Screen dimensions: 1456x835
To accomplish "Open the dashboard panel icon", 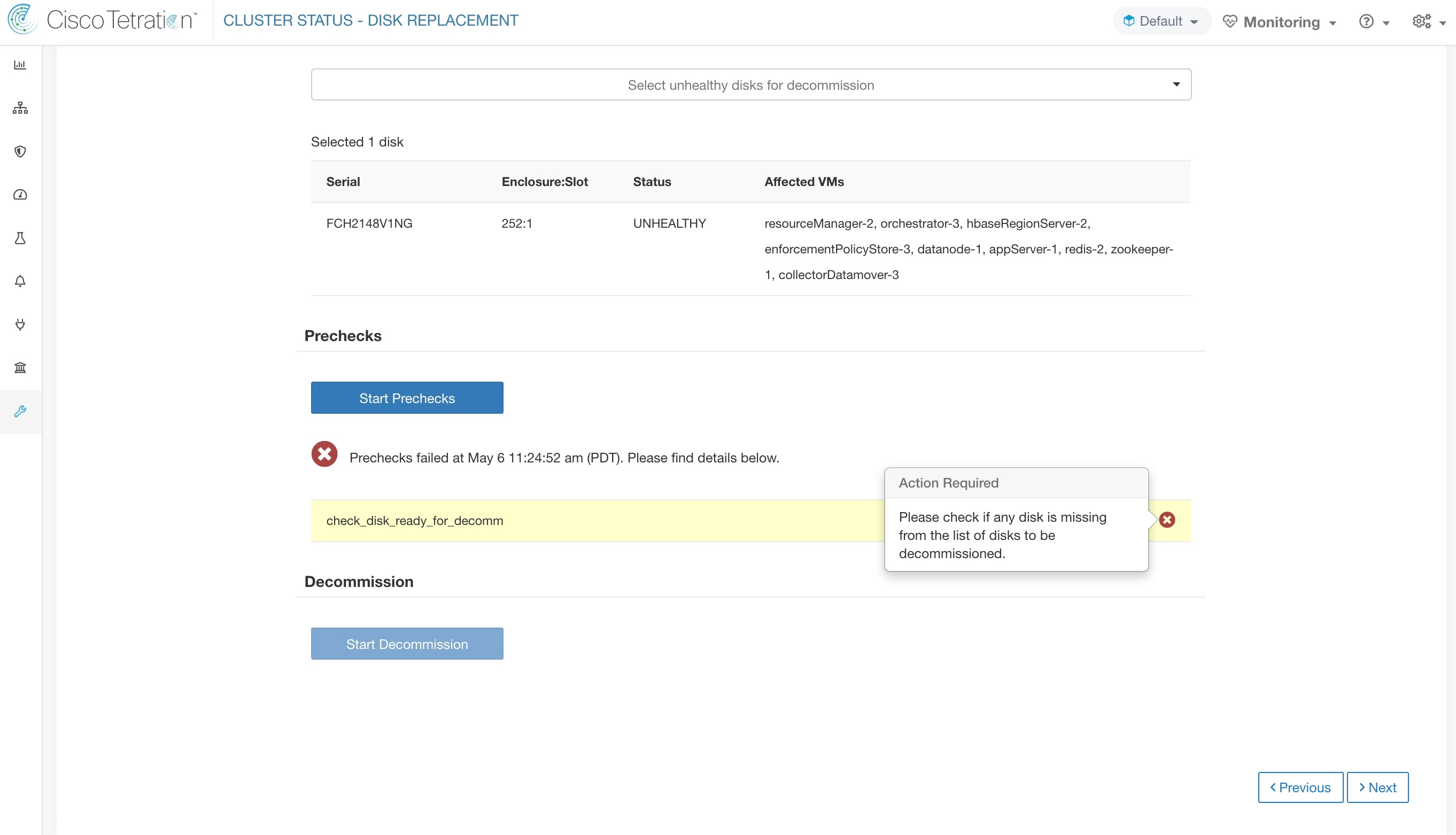I will (x=20, y=65).
